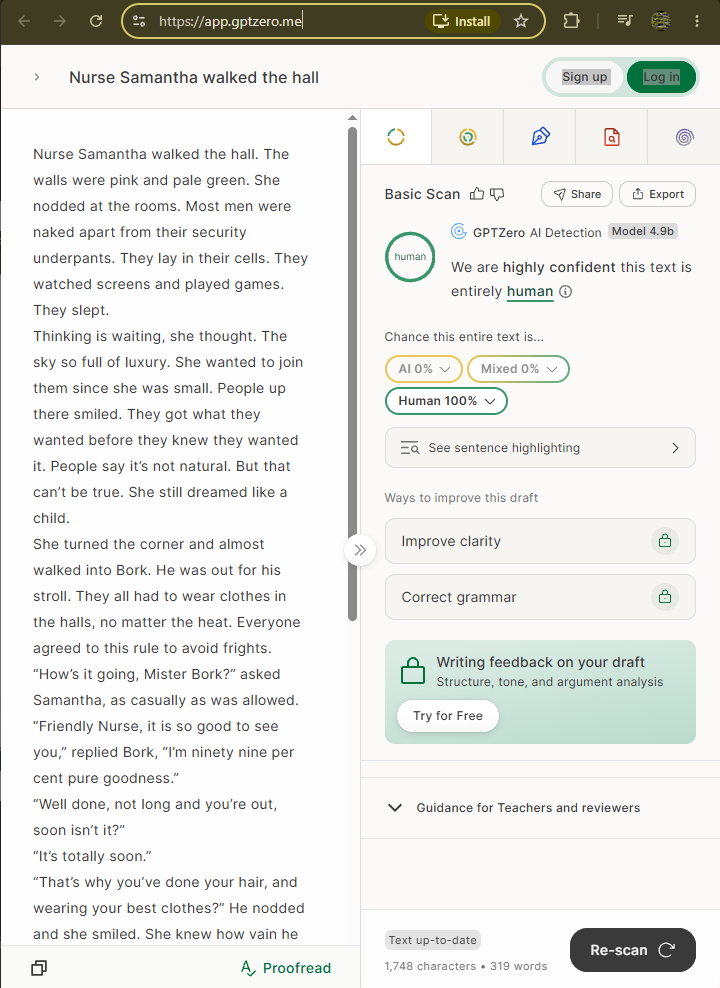Open the purple spiral tab
The image size is (720, 988).
tap(684, 137)
